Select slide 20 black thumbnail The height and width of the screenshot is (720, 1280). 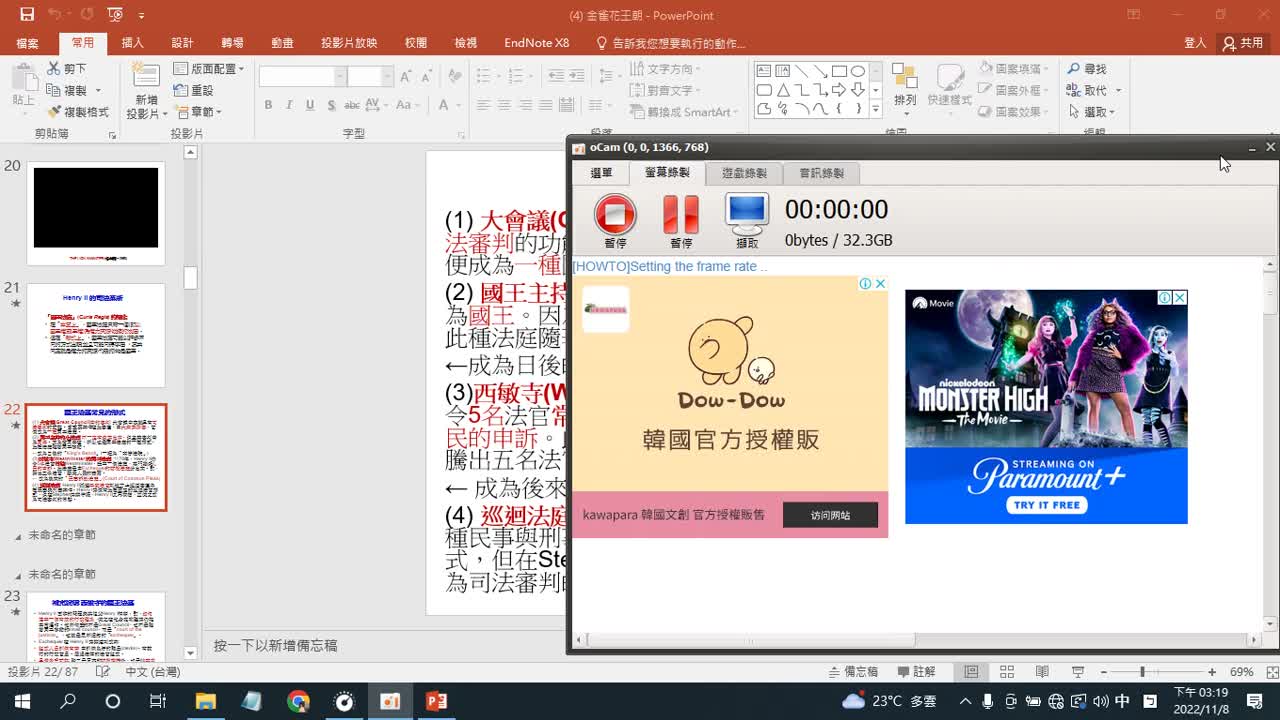coord(96,213)
